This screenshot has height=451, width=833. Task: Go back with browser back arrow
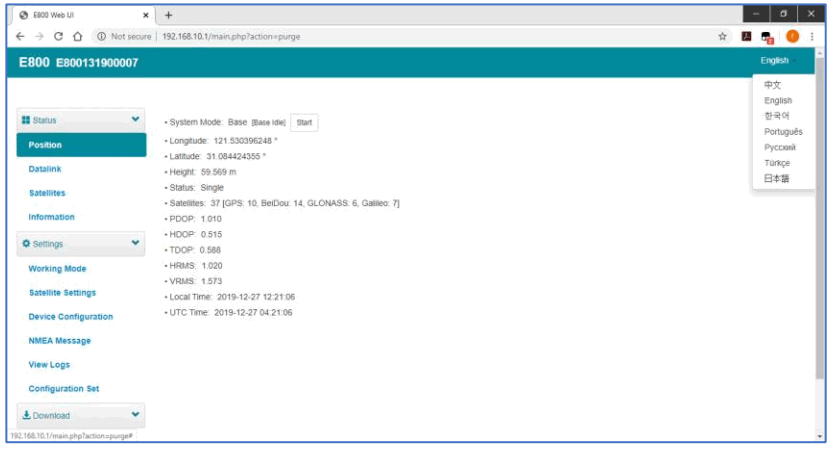coord(20,36)
